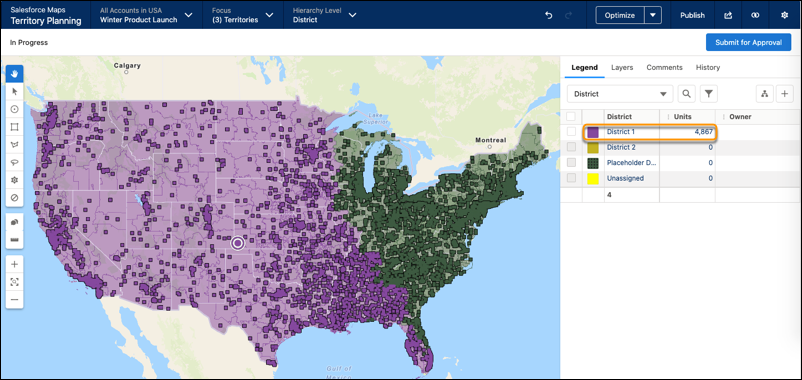Click the linked circles icon in header
Viewport: 802px width, 380px height.
click(755, 15)
